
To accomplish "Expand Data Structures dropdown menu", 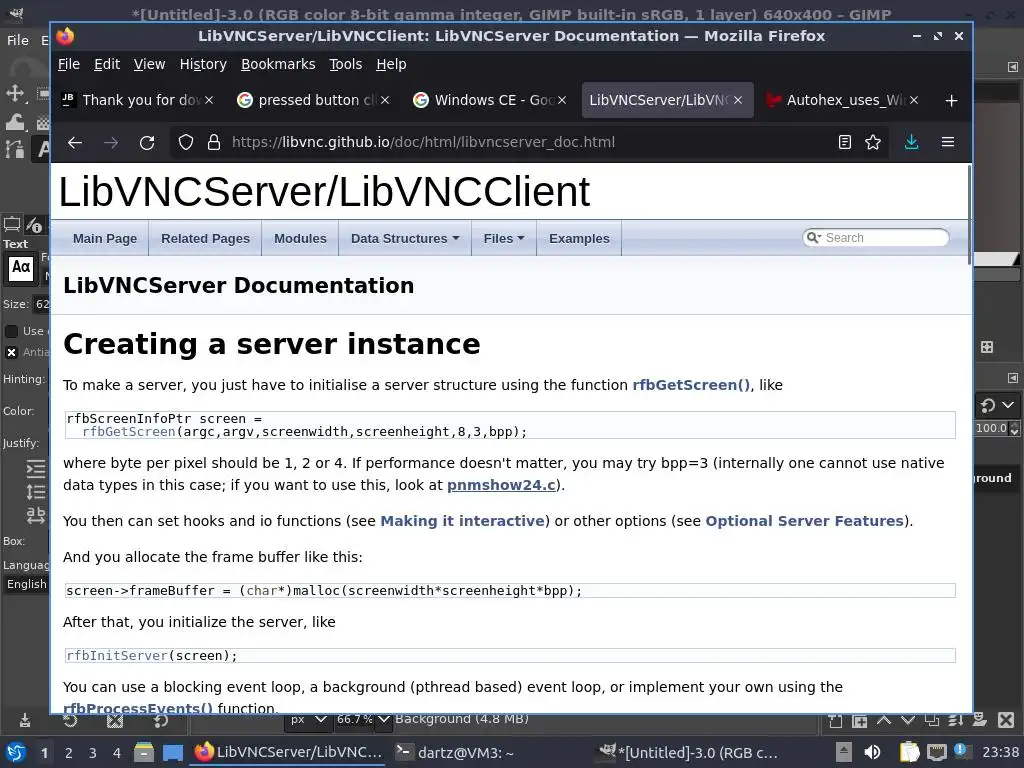I will (405, 238).
